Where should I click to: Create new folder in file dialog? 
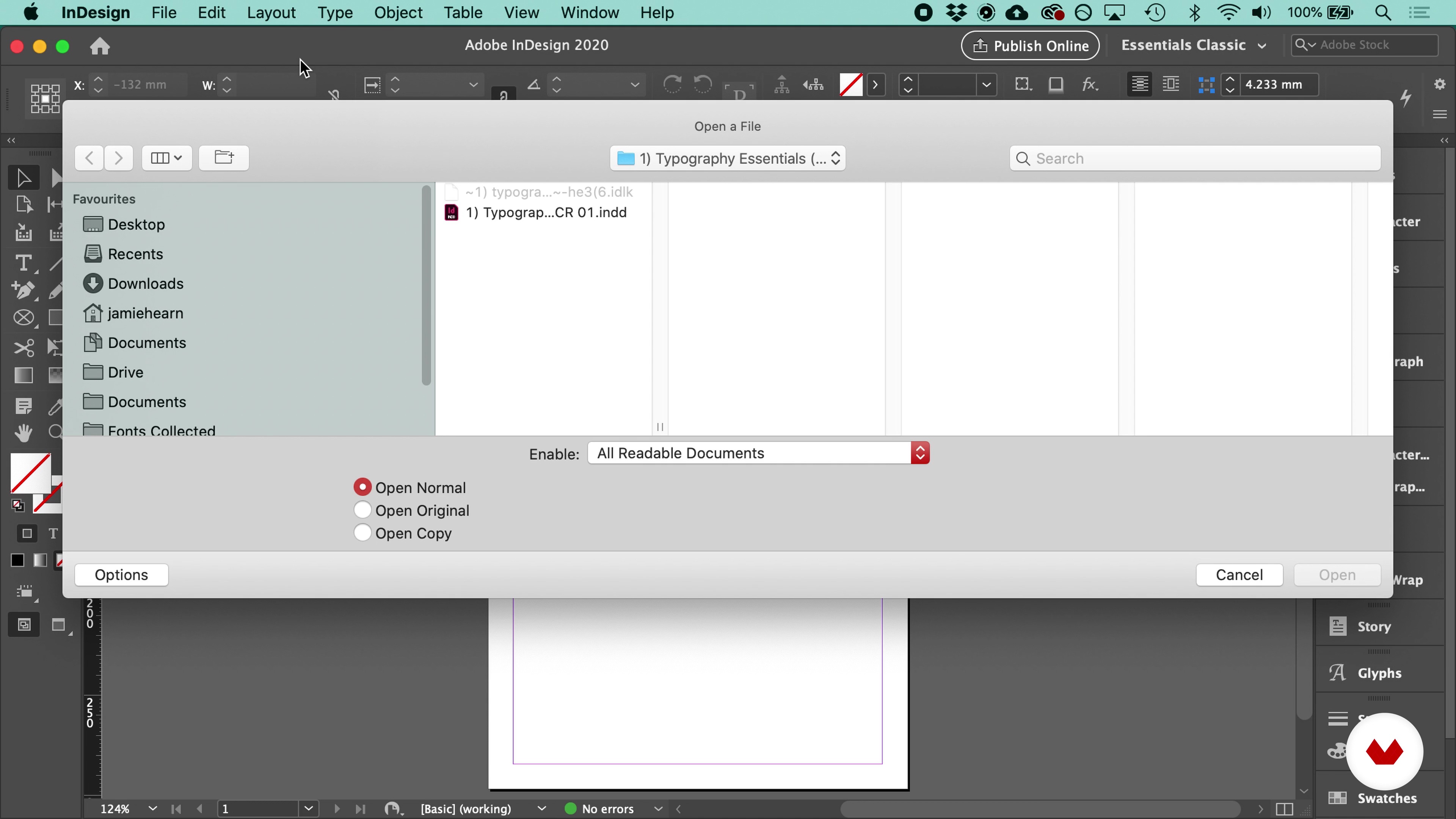224,158
